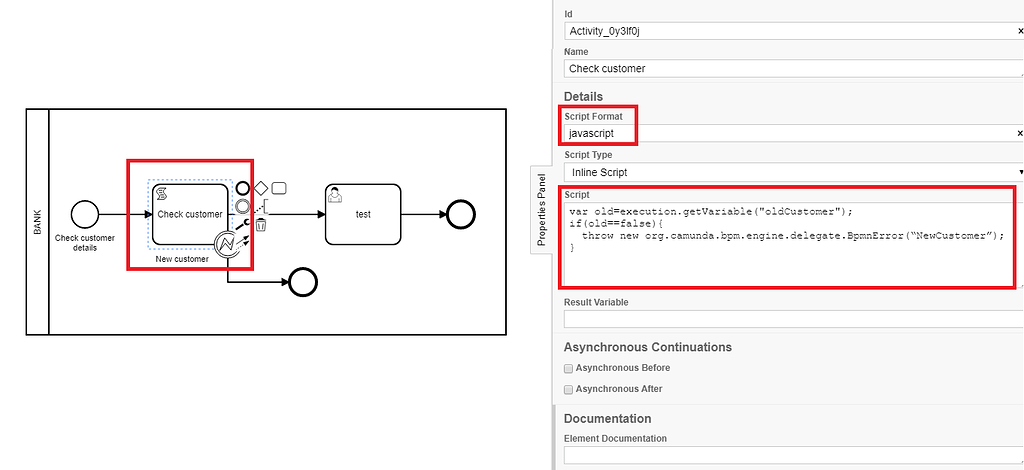The width and height of the screenshot is (1024, 470).
Task: Select end event after test task
Action: 461,214
